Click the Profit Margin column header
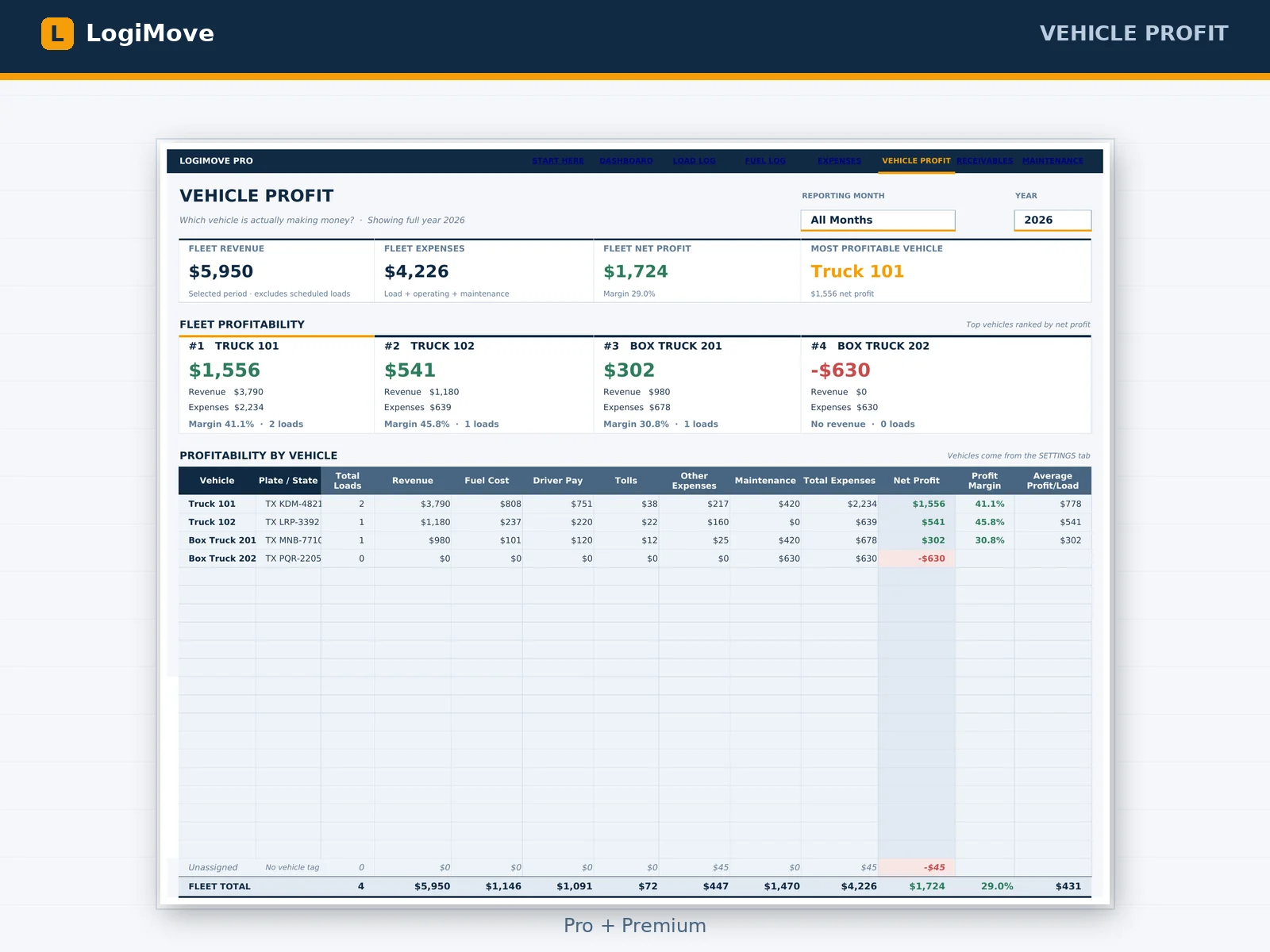This screenshot has height=952, width=1270. click(x=984, y=481)
